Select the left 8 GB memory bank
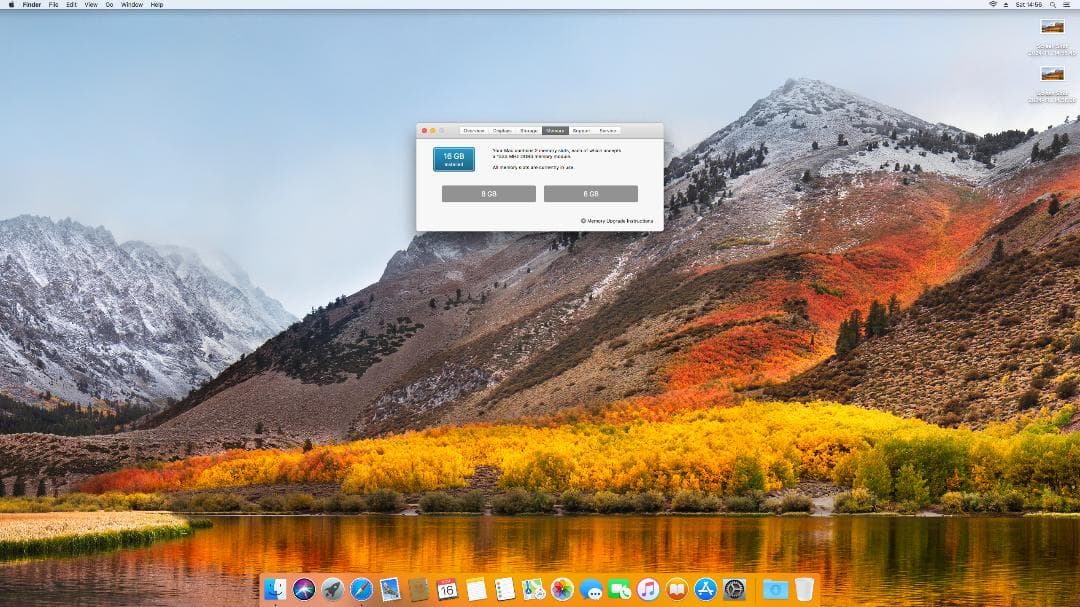The image size is (1080, 607). 489,193
